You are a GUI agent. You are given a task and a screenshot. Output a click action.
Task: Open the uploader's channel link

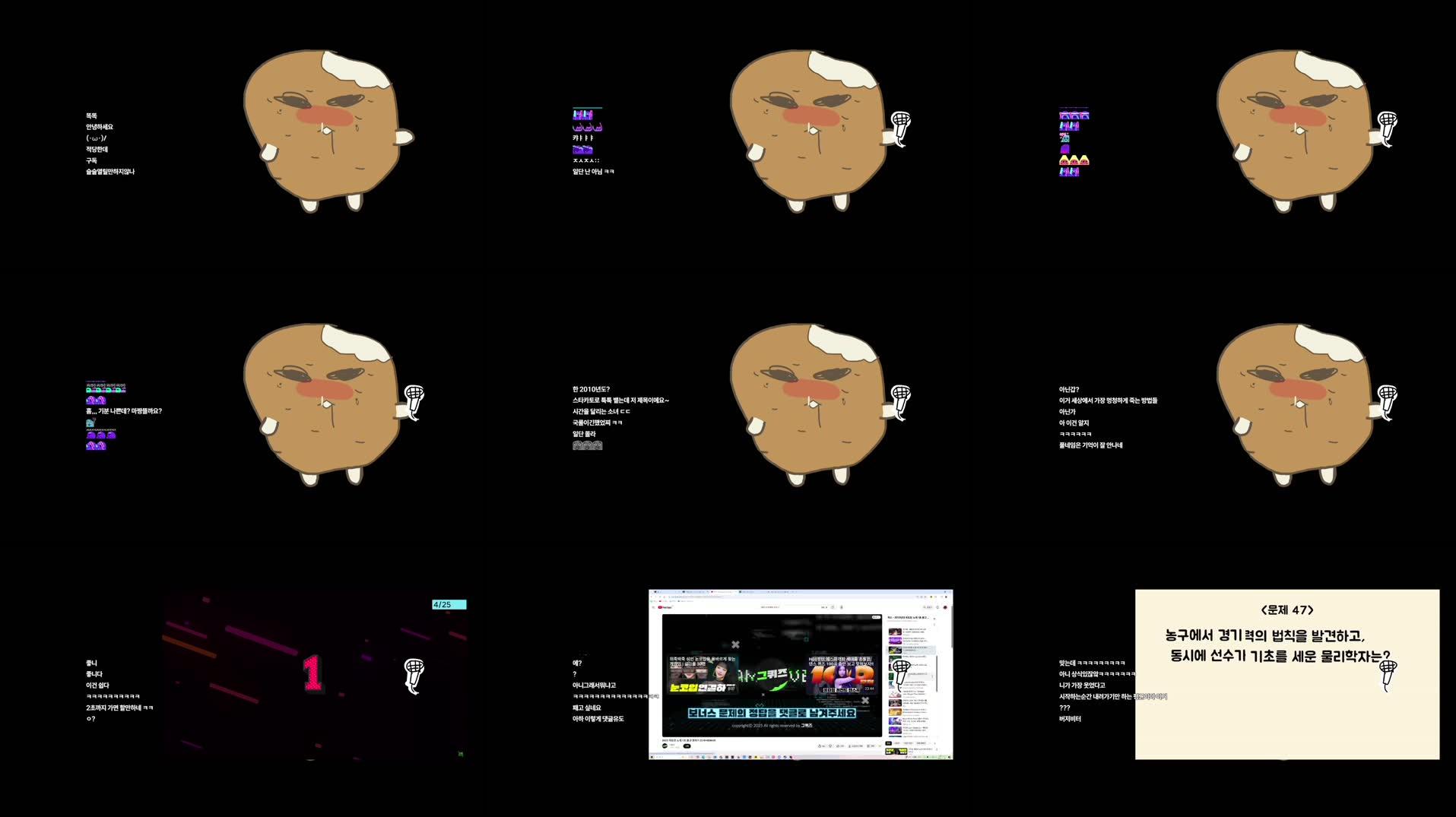[x=665, y=746]
